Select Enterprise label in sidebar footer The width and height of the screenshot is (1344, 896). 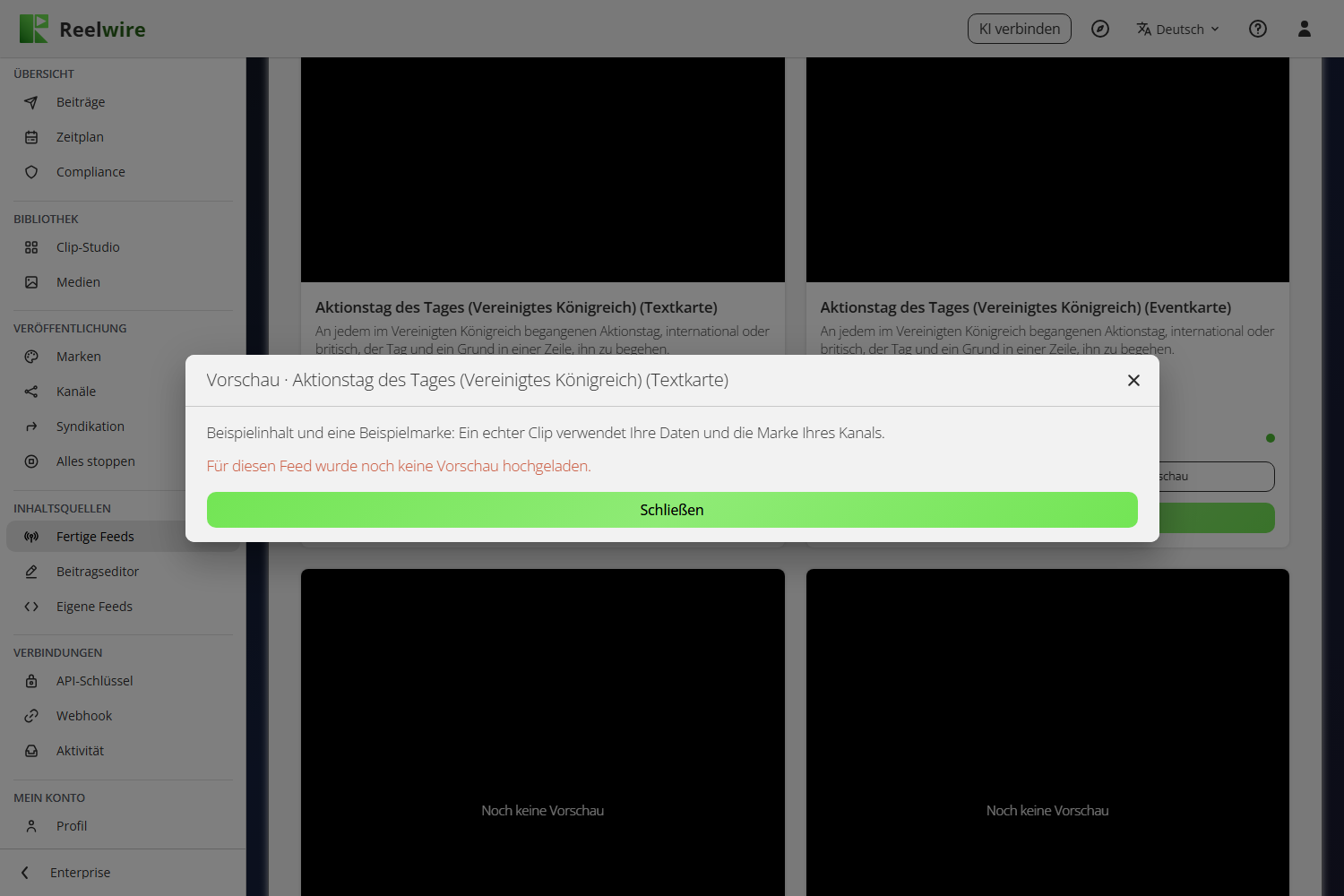coord(81,873)
